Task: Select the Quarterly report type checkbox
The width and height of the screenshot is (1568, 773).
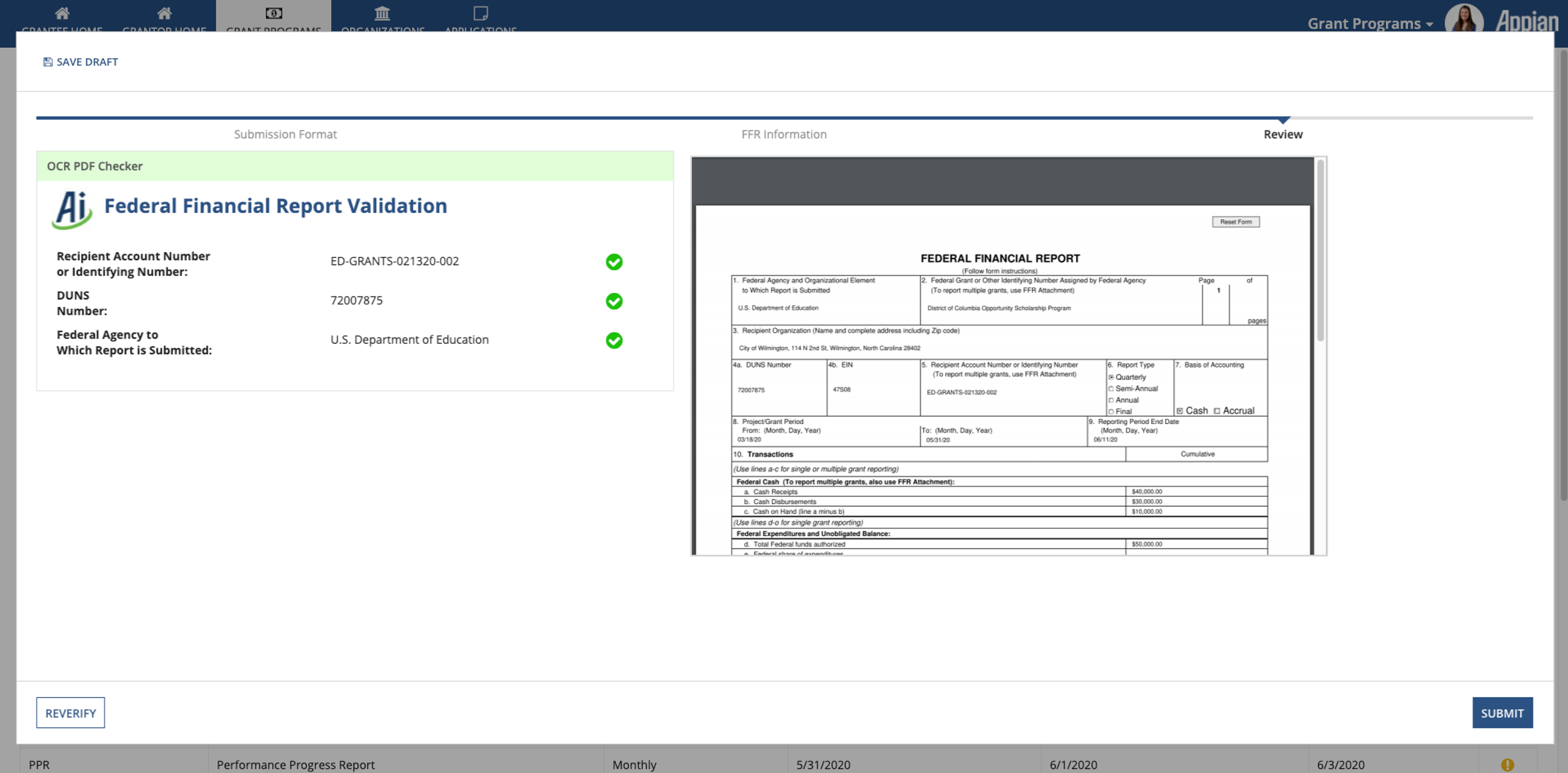Action: (x=1111, y=377)
